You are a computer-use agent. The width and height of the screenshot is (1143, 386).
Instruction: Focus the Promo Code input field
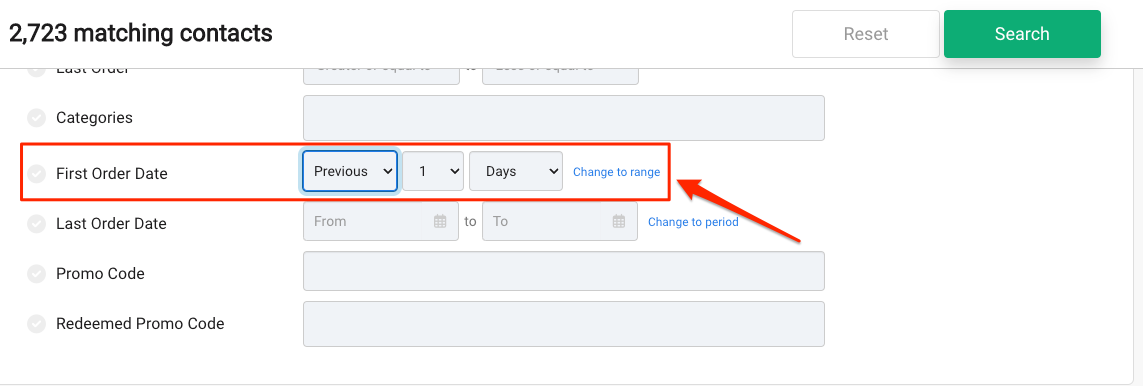tap(563, 271)
